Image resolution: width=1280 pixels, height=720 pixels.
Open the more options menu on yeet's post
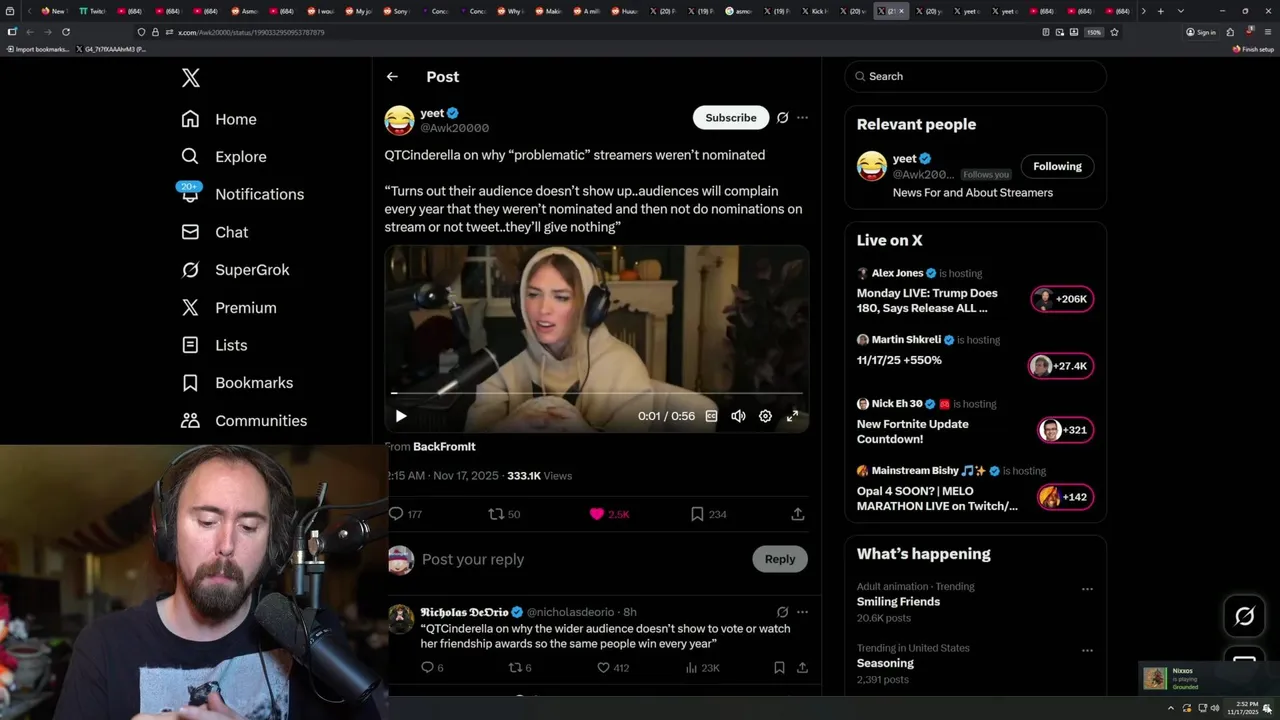pyautogui.click(x=802, y=117)
